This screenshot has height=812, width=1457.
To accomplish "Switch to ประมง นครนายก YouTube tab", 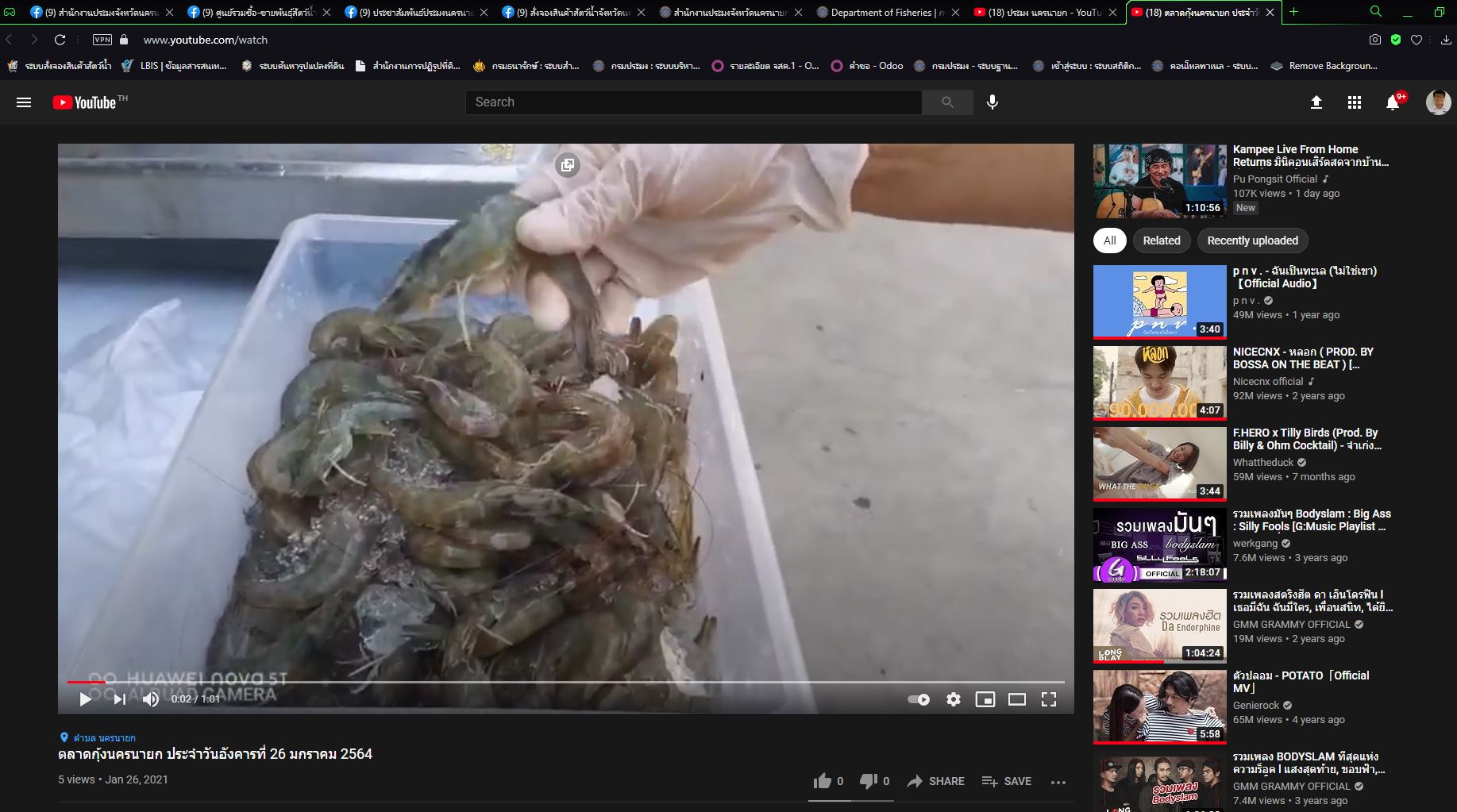I will coord(1045,12).
